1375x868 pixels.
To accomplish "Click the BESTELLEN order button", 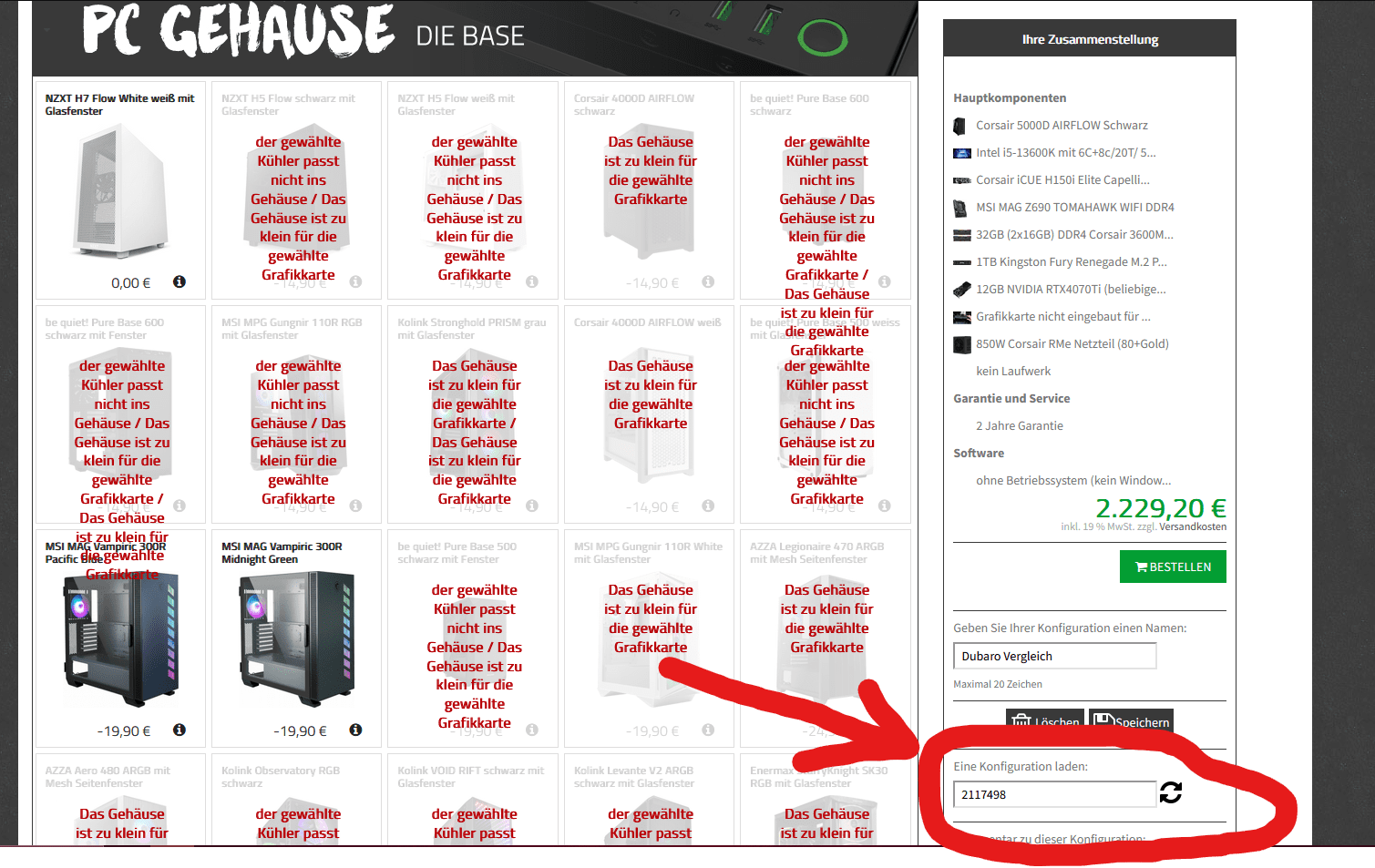I will (1173, 567).
